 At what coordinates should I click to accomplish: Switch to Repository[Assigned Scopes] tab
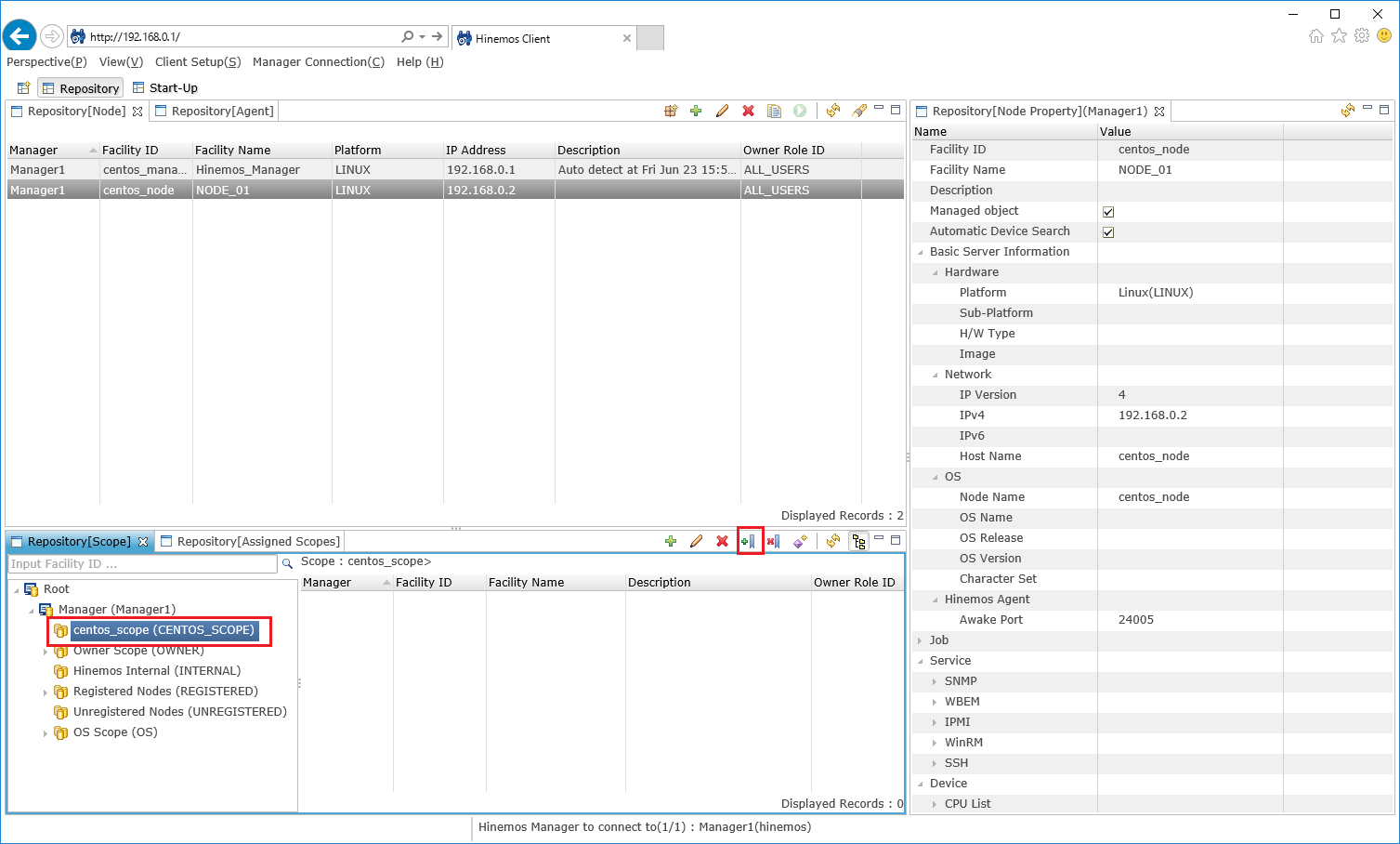click(250, 541)
